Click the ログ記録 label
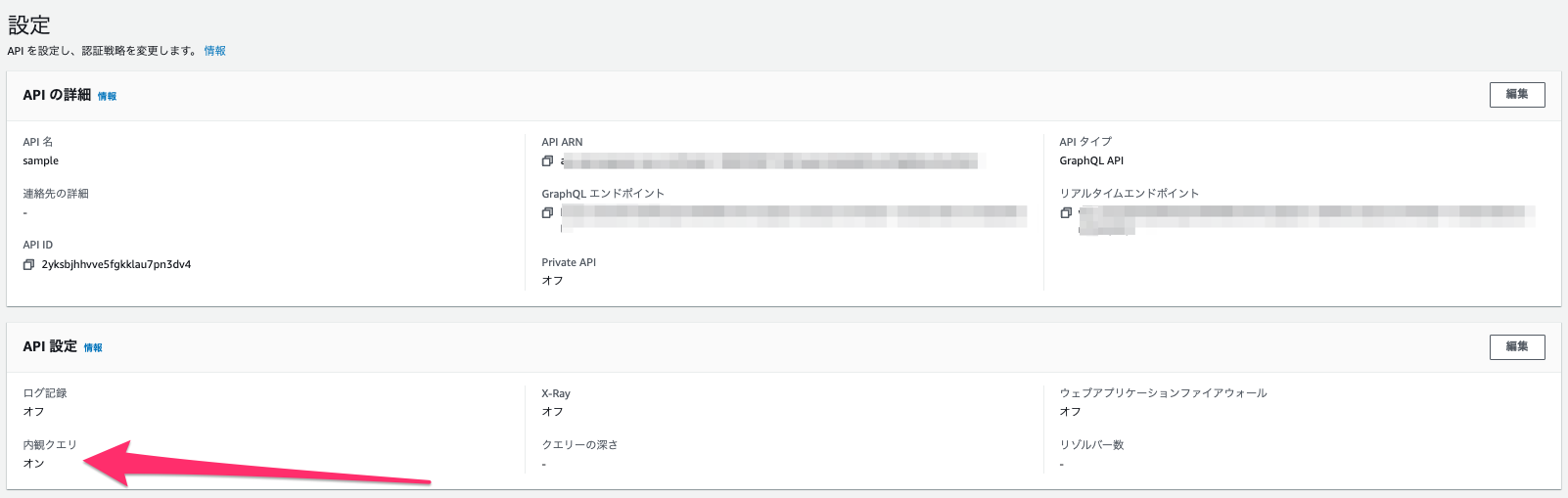 coord(45,393)
